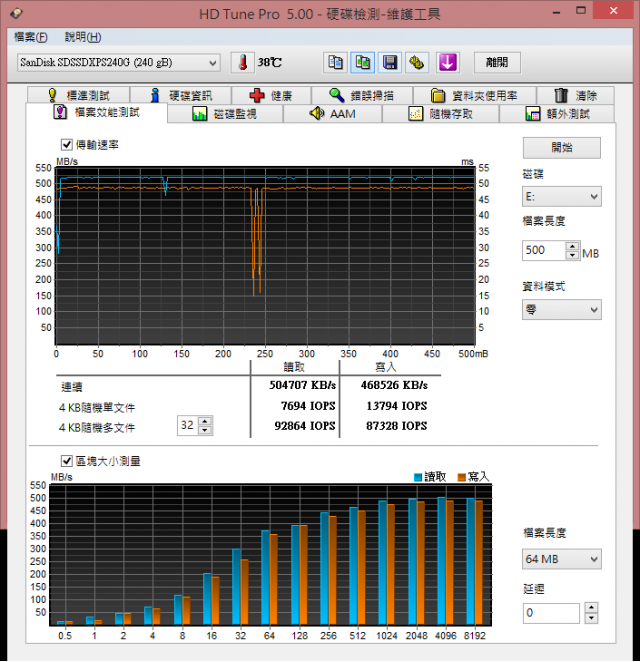Open the E: drive letter dropdown

tap(561, 197)
